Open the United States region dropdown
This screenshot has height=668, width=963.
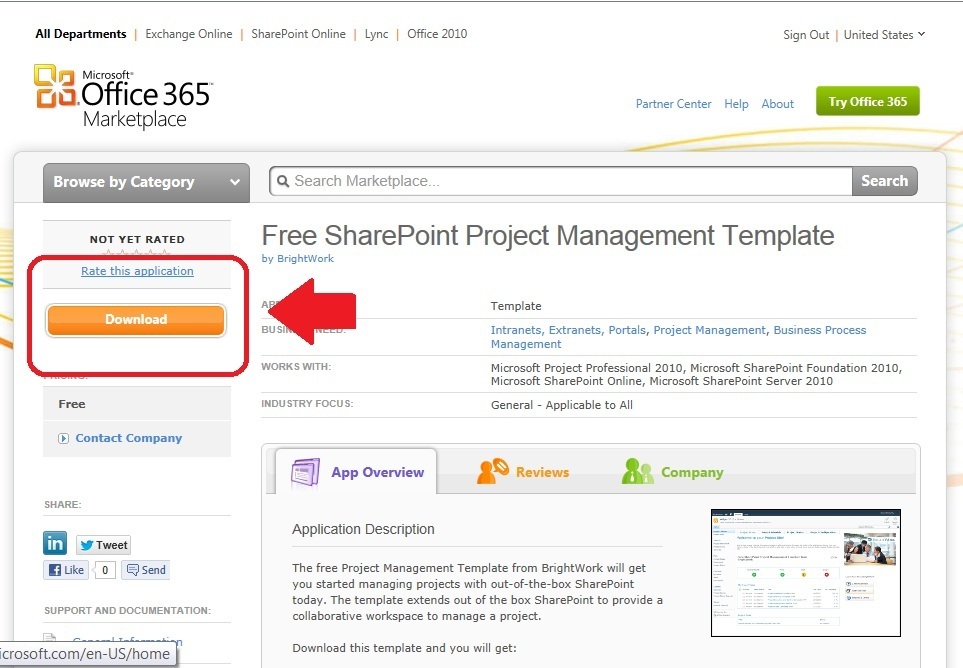pyautogui.click(x=884, y=35)
